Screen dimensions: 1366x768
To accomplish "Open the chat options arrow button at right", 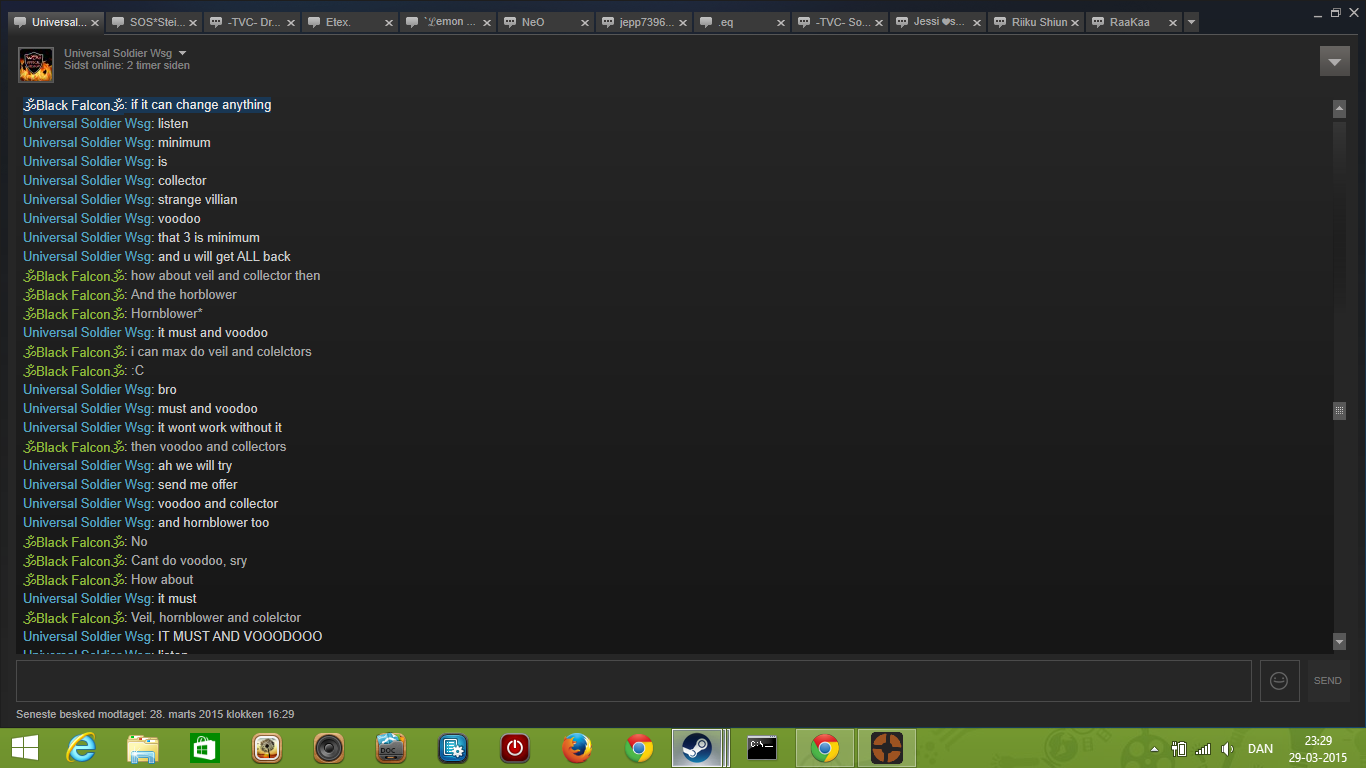I will point(1334,61).
